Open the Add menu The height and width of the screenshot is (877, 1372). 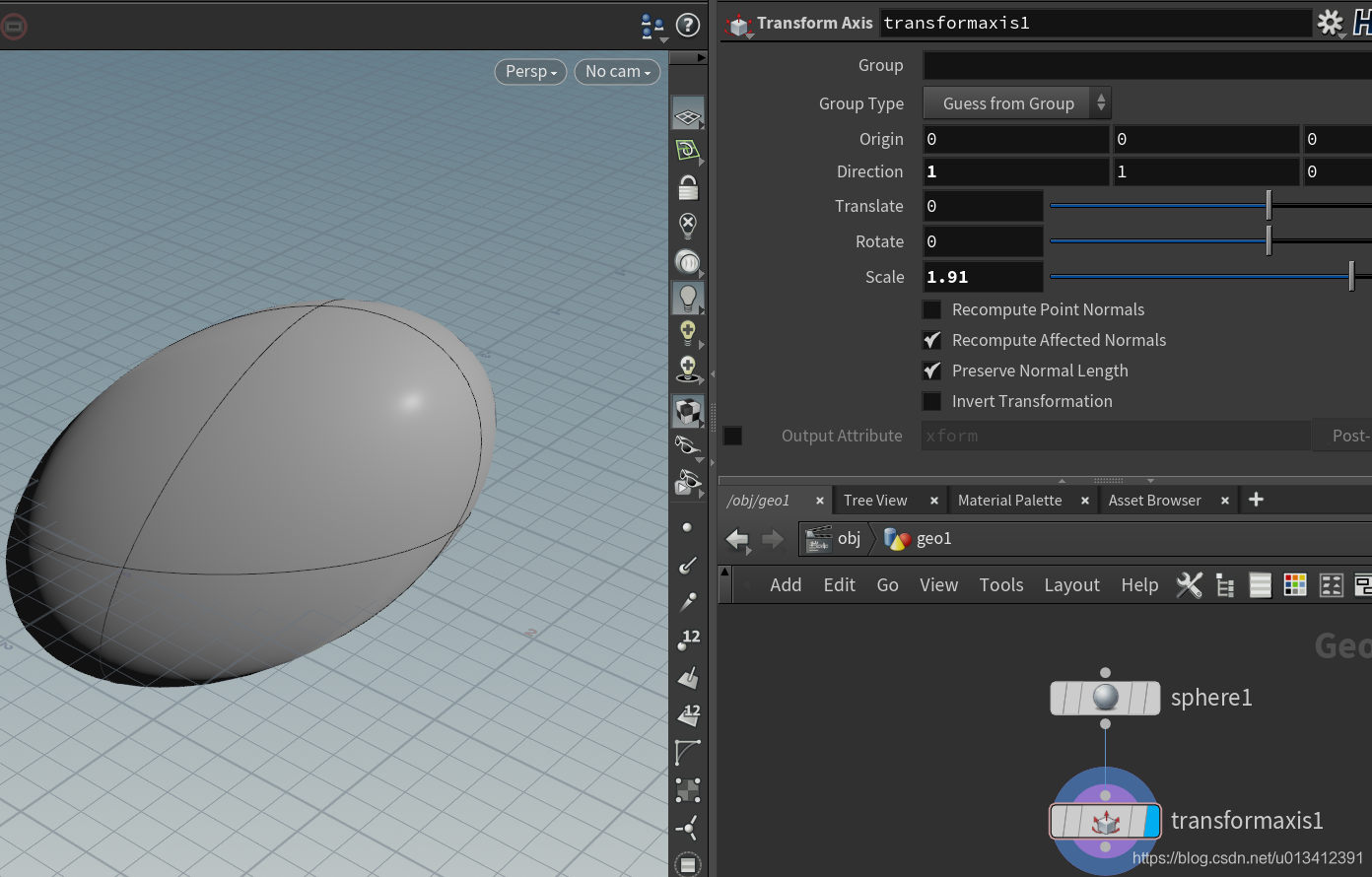[x=786, y=585]
